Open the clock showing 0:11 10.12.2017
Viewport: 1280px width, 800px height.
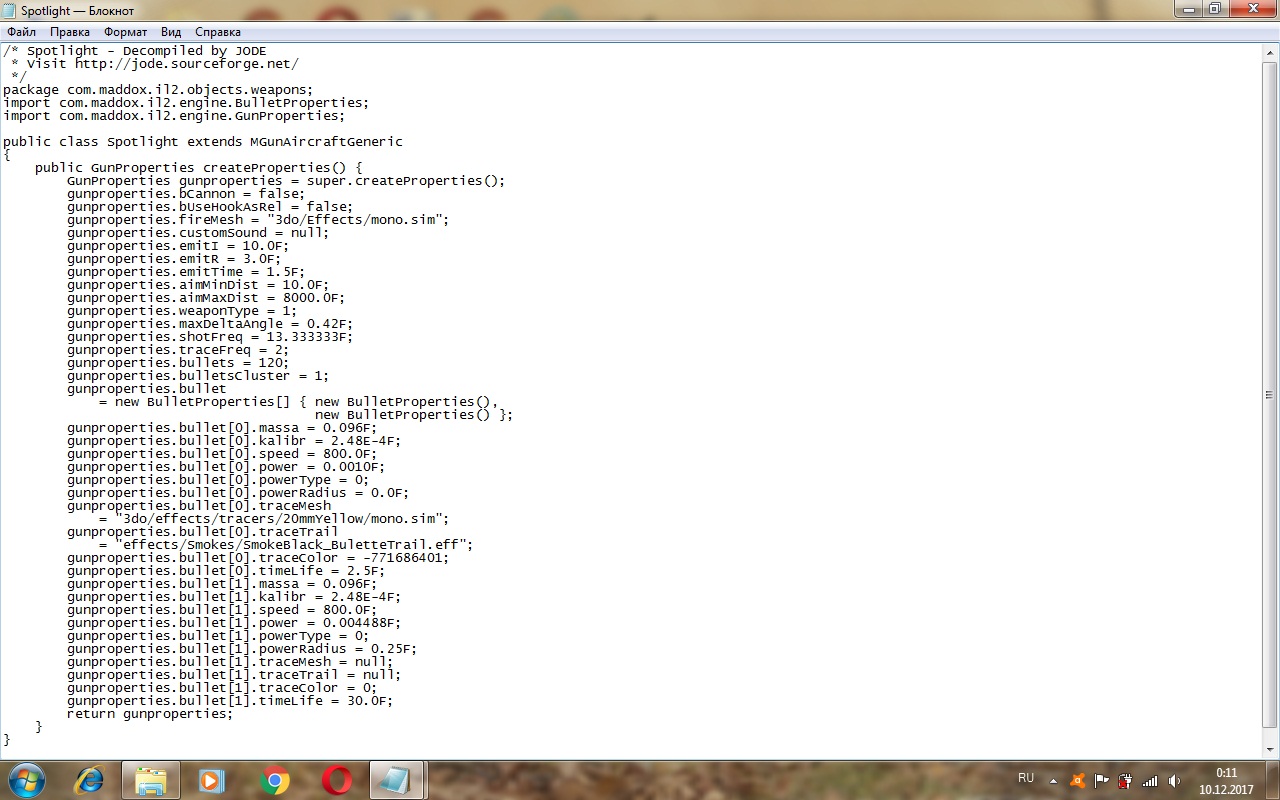(1226, 781)
